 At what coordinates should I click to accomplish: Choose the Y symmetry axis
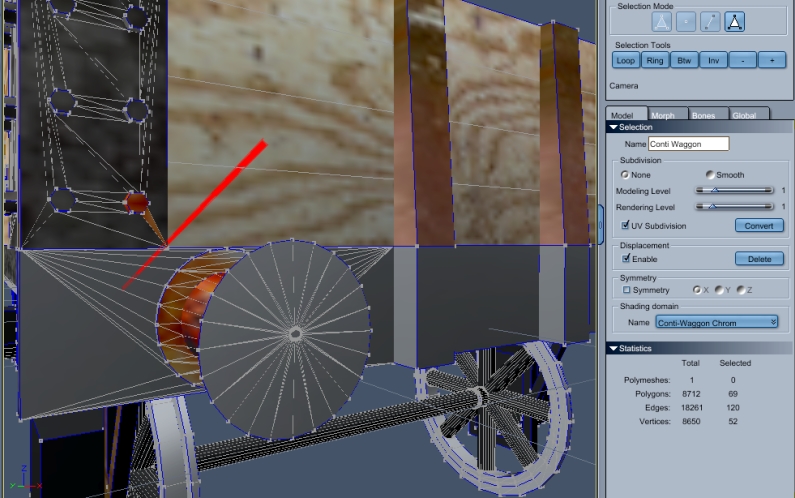pyautogui.click(x=719, y=290)
